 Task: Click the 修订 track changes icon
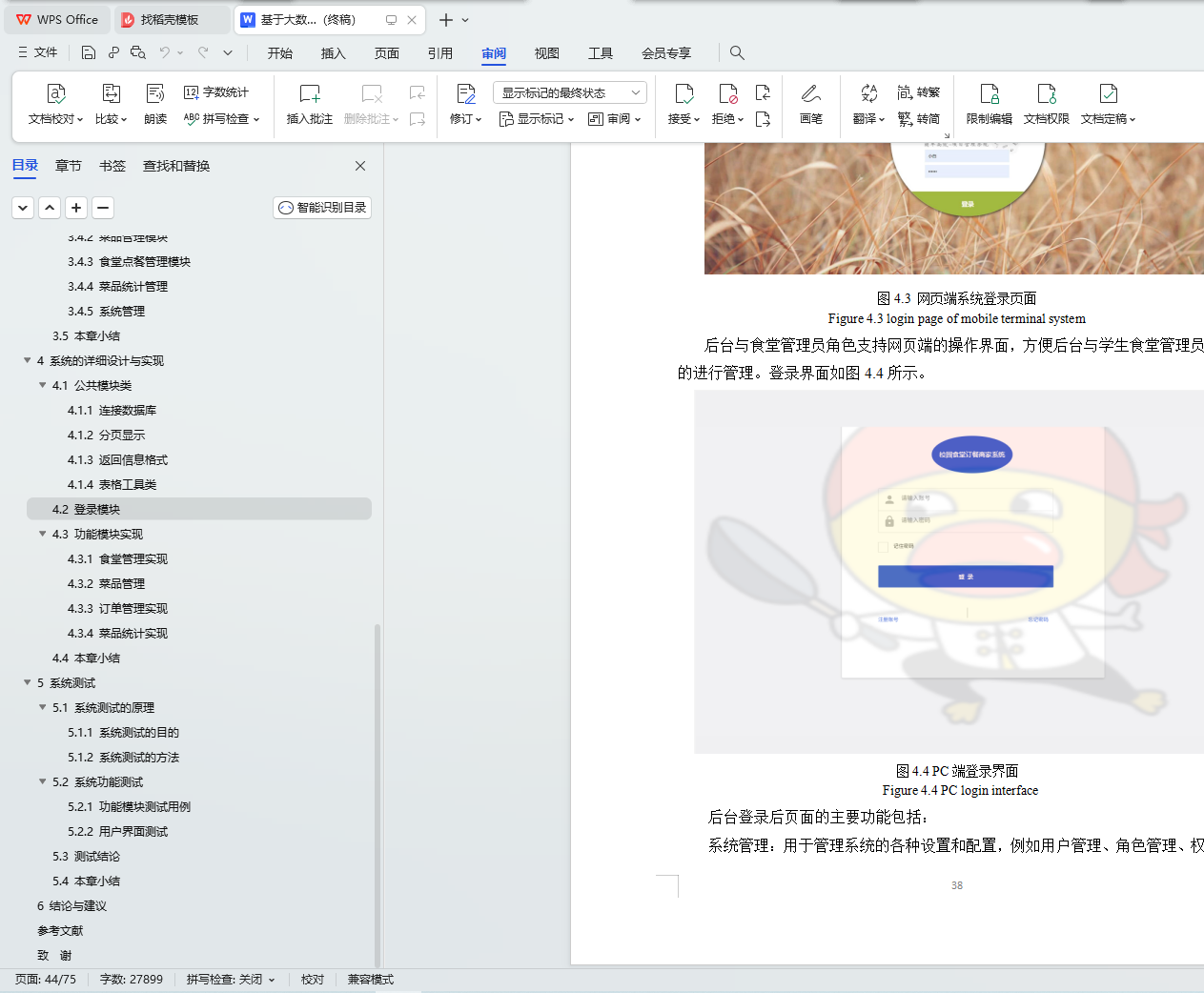tap(466, 93)
